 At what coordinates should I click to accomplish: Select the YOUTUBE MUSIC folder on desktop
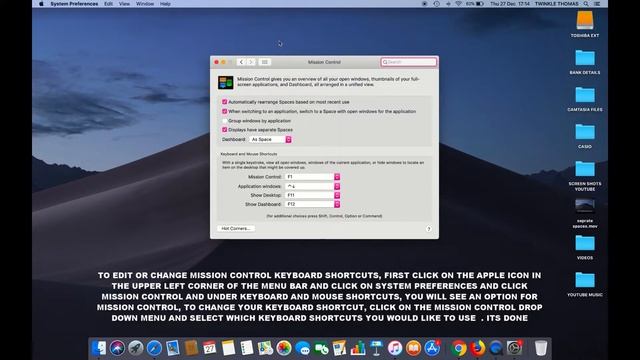pyautogui.click(x=585, y=284)
